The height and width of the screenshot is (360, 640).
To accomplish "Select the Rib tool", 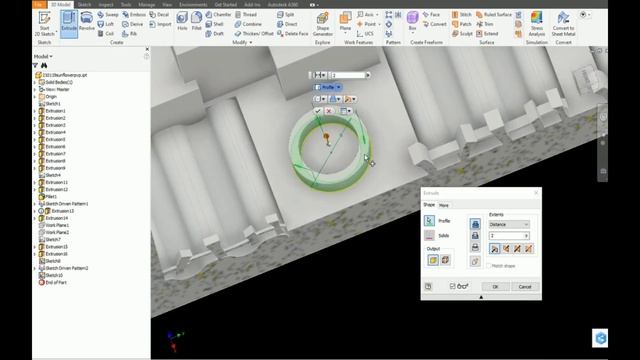I will (130, 33).
